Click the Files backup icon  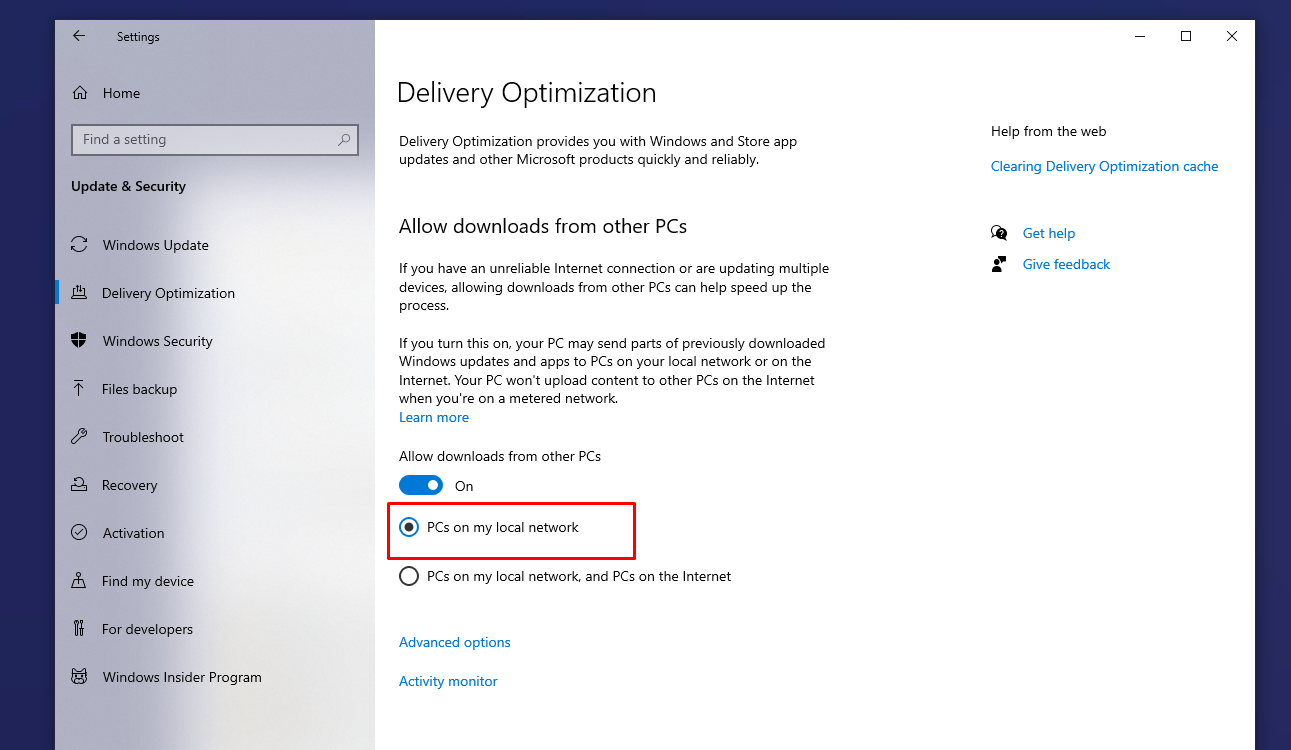[79, 389]
